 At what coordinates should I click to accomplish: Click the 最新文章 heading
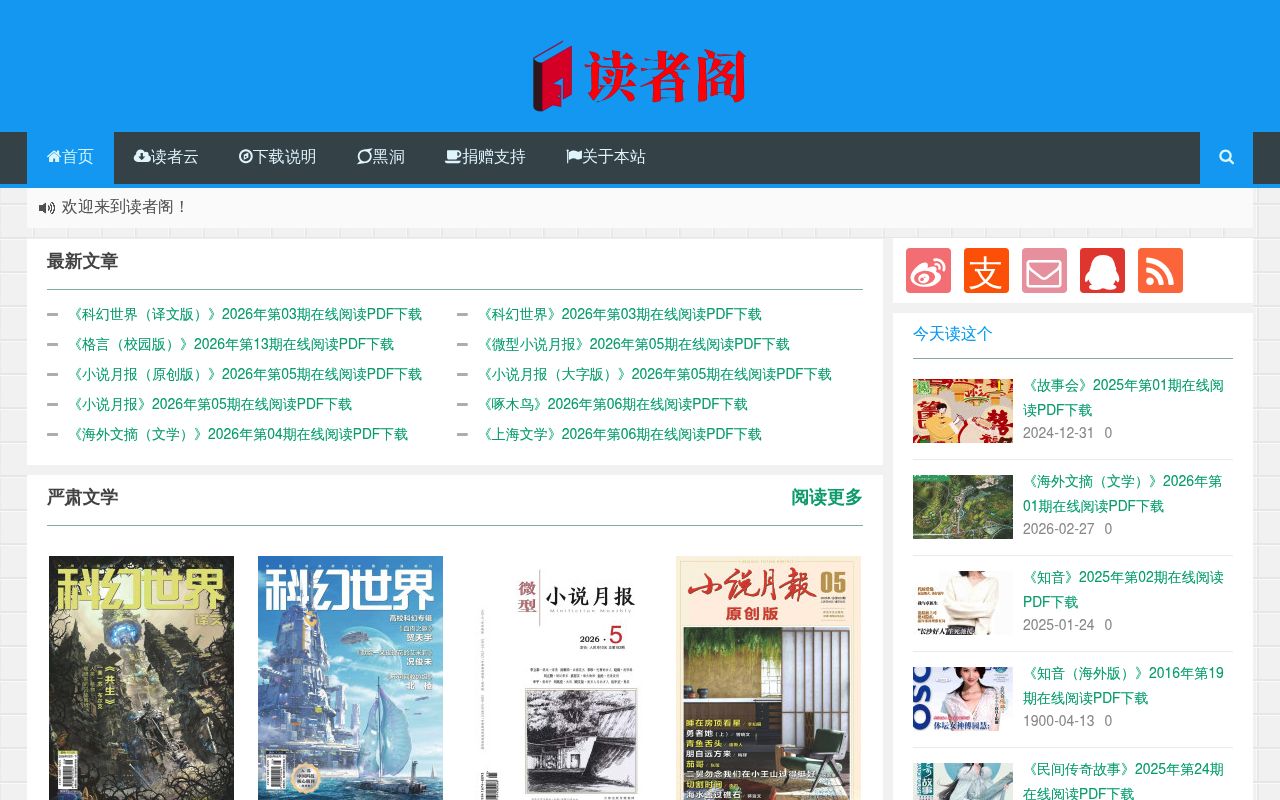[x=82, y=262]
